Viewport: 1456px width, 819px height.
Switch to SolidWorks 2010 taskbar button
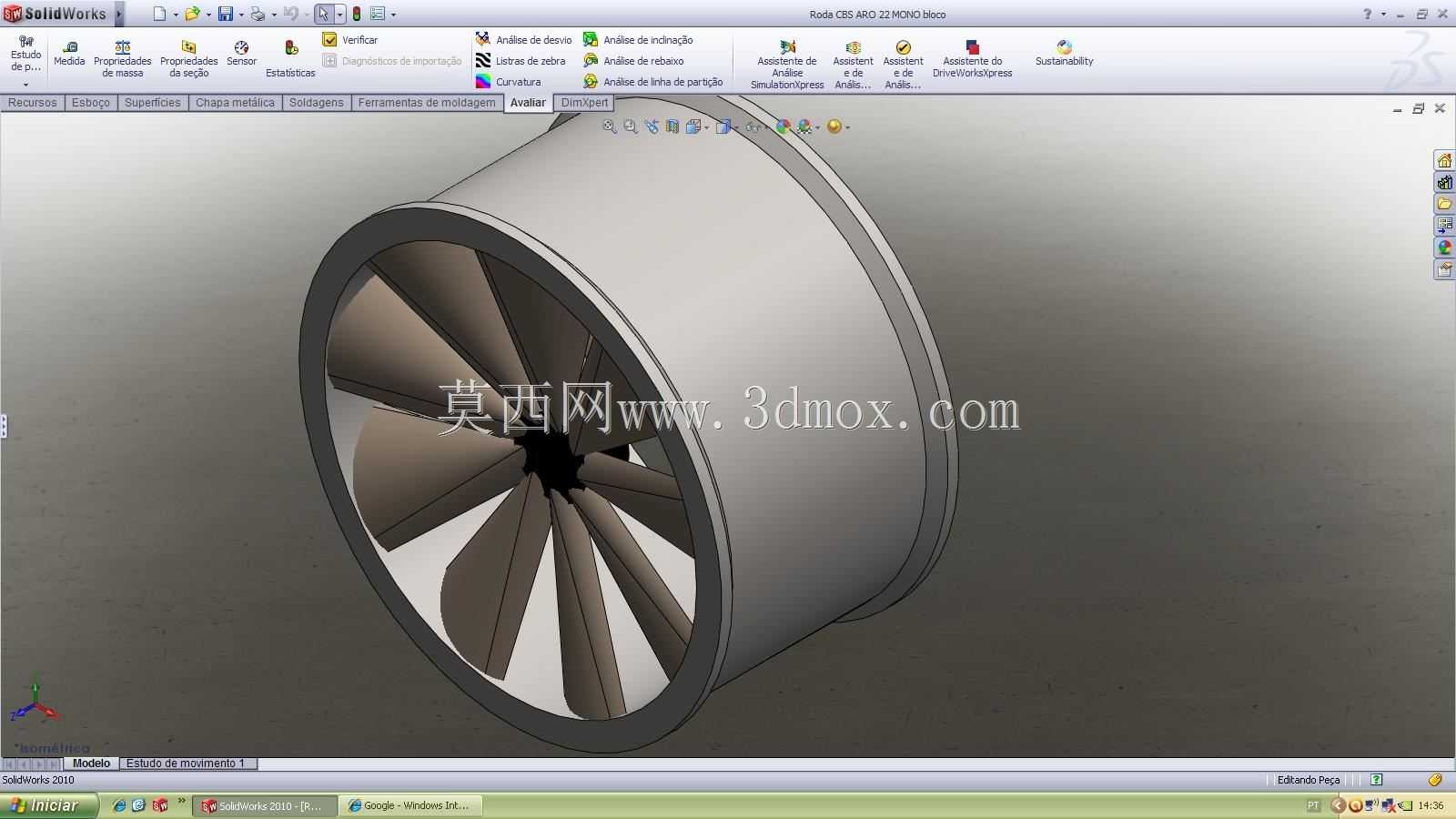(263, 805)
